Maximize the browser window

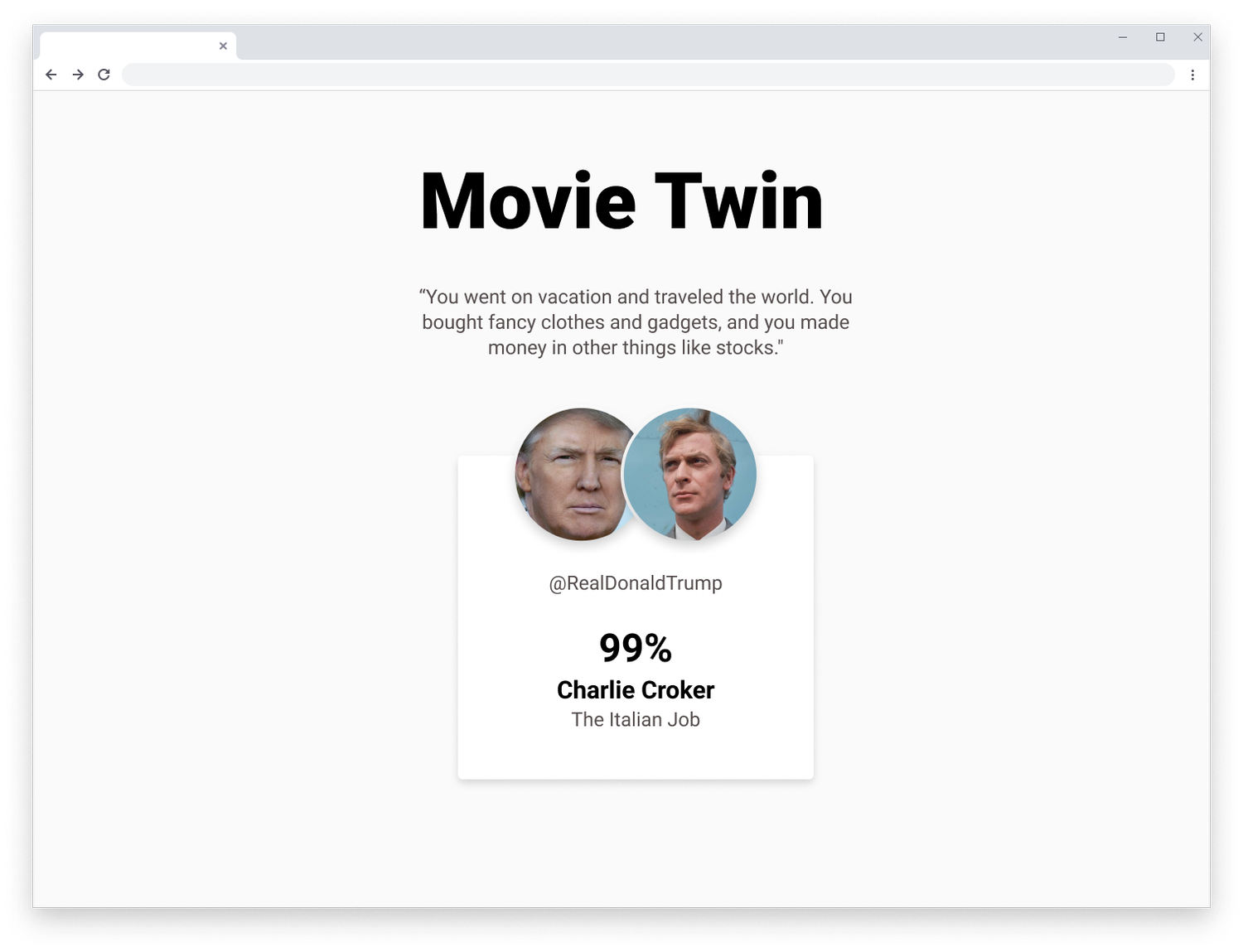(x=1160, y=37)
